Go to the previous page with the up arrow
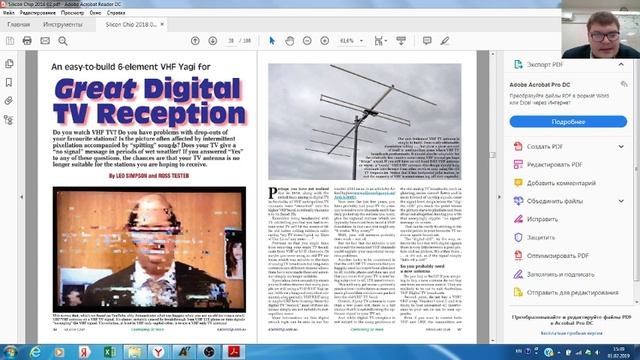 [x=195, y=41]
